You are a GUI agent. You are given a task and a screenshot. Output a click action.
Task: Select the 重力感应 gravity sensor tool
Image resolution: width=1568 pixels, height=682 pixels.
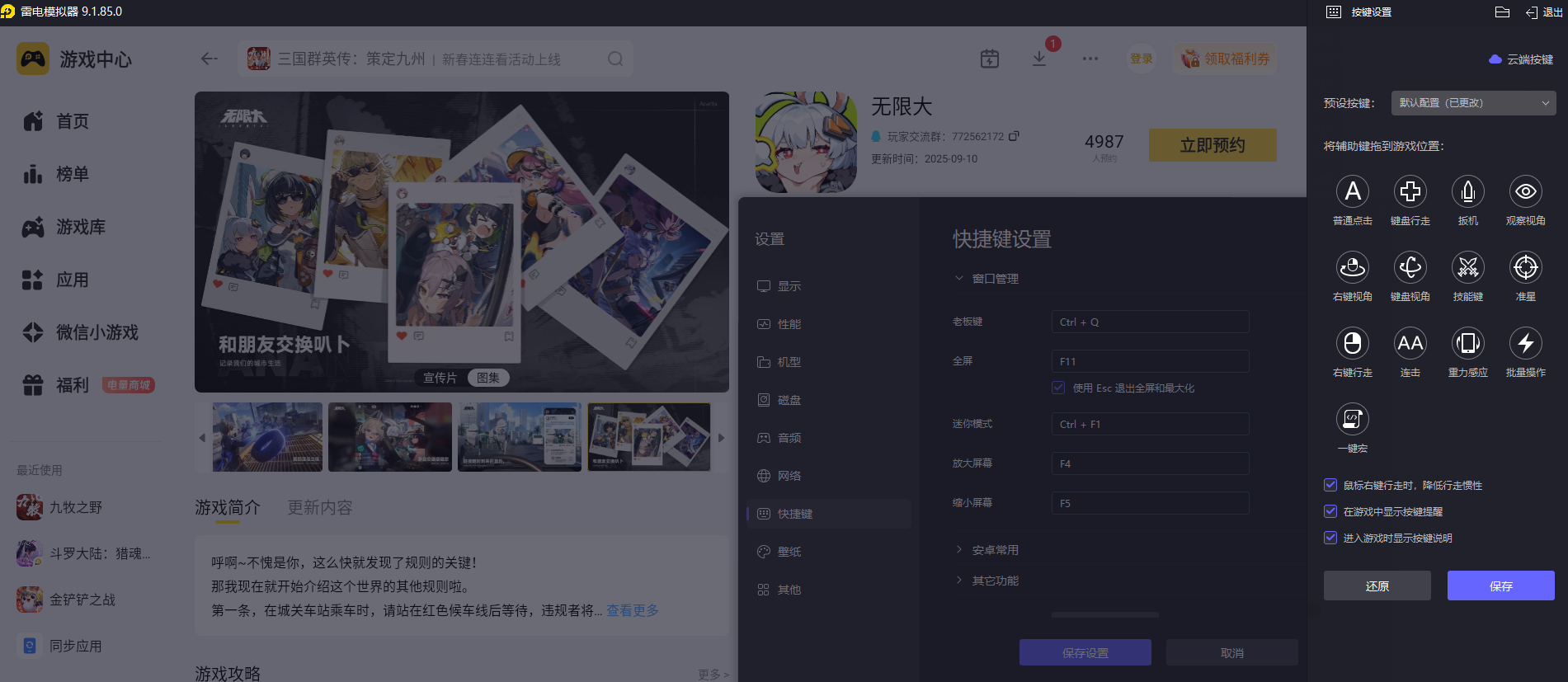[x=1468, y=343]
